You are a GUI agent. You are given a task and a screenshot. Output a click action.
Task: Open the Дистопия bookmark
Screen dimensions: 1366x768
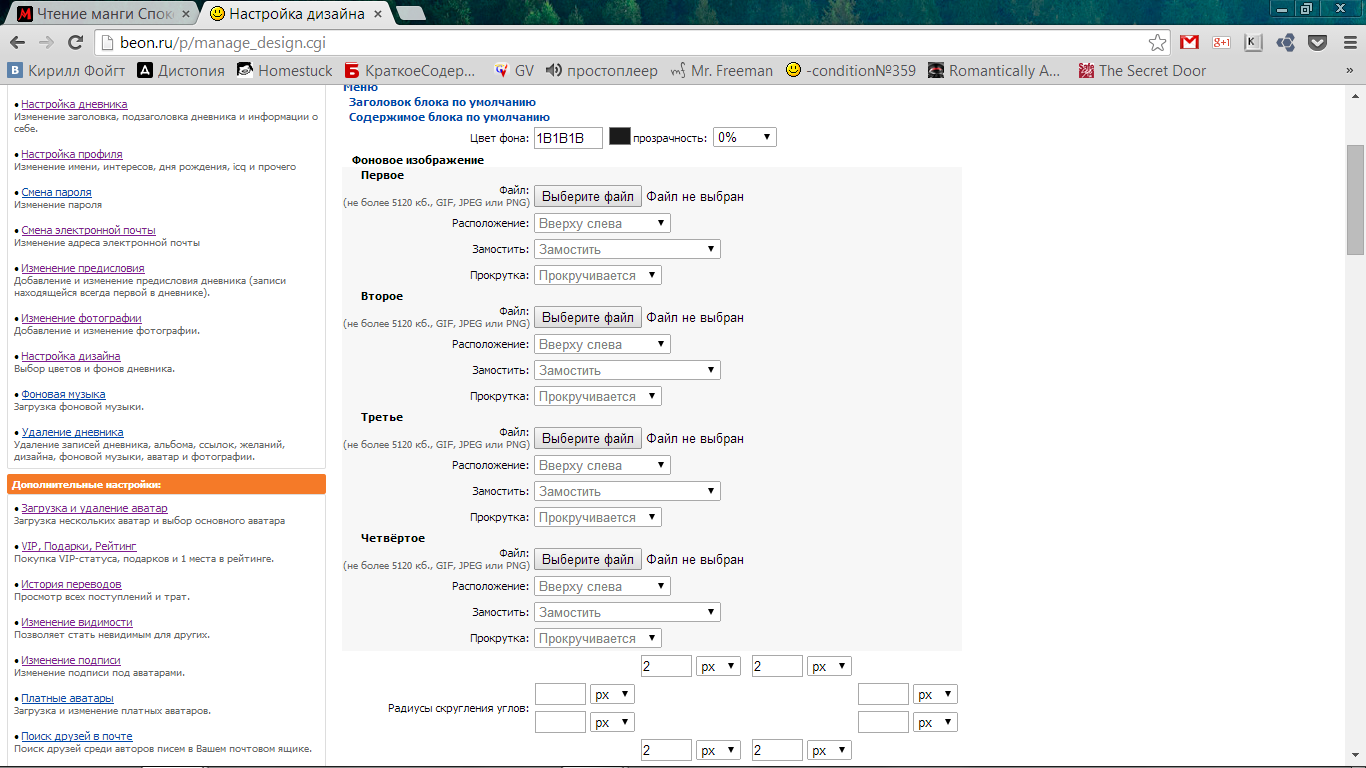pyautogui.click(x=181, y=71)
